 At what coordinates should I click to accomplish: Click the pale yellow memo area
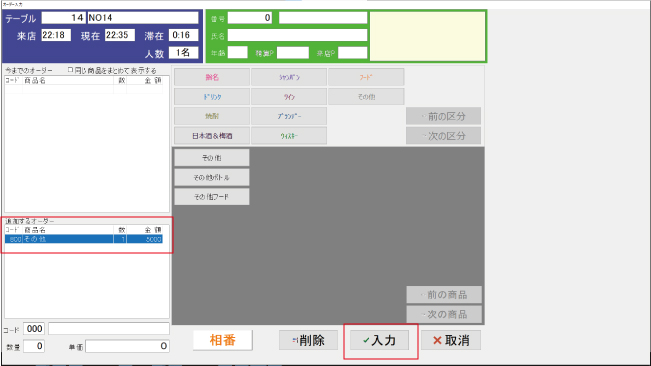(x=427, y=36)
